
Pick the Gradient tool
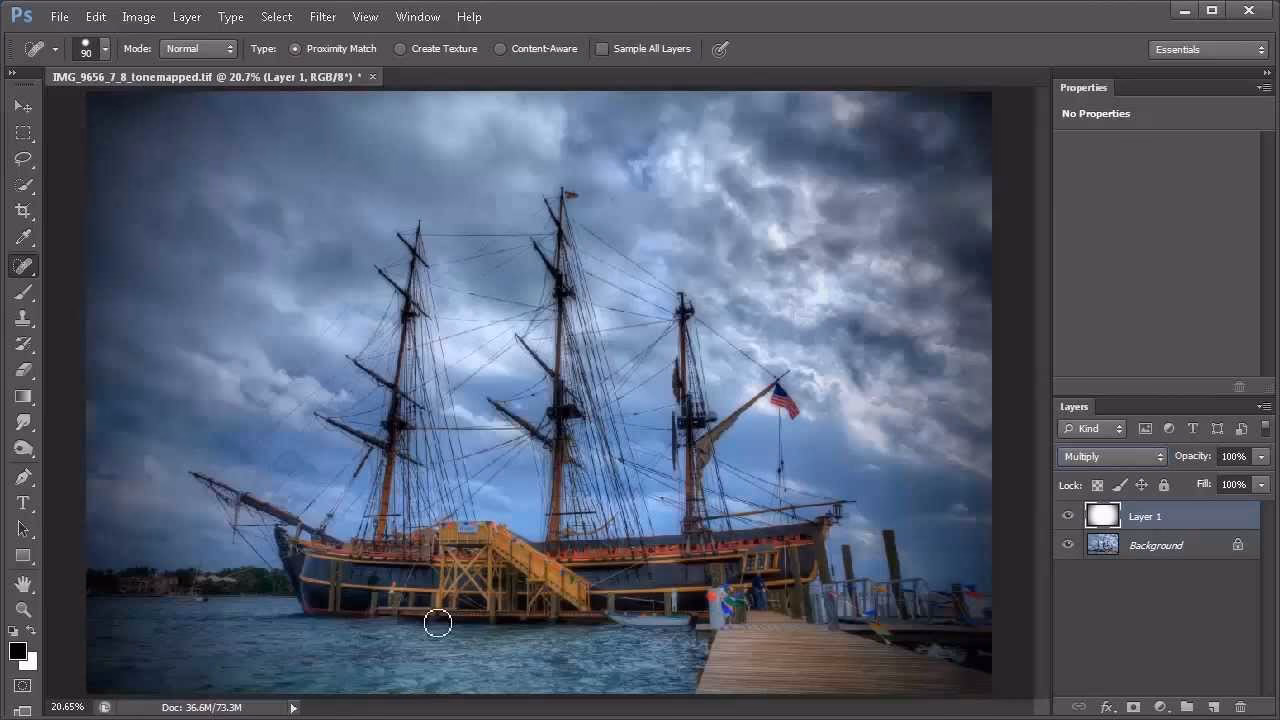[x=24, y=395]
